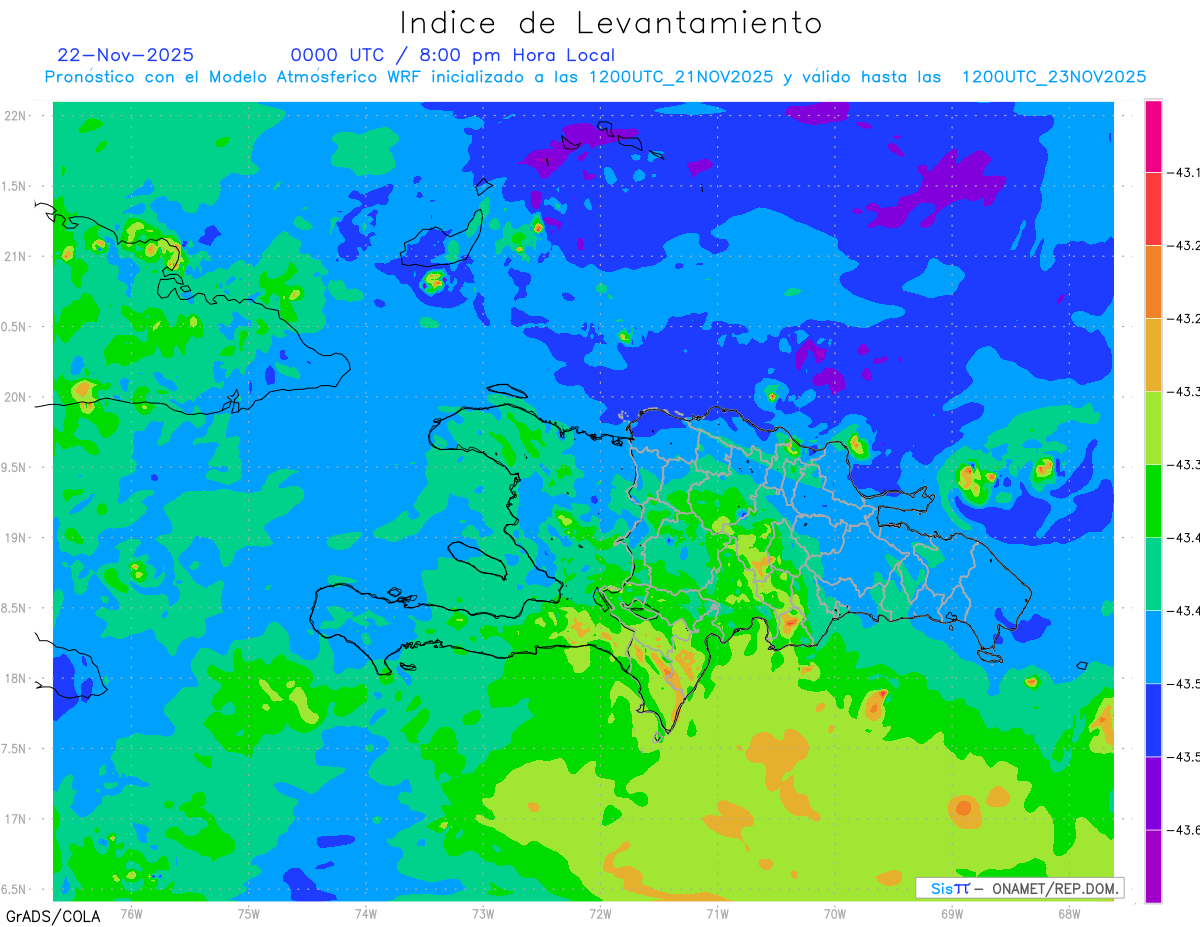
Task: Pick the lime yellow-green legend band
Action: tap(1153, 428)
